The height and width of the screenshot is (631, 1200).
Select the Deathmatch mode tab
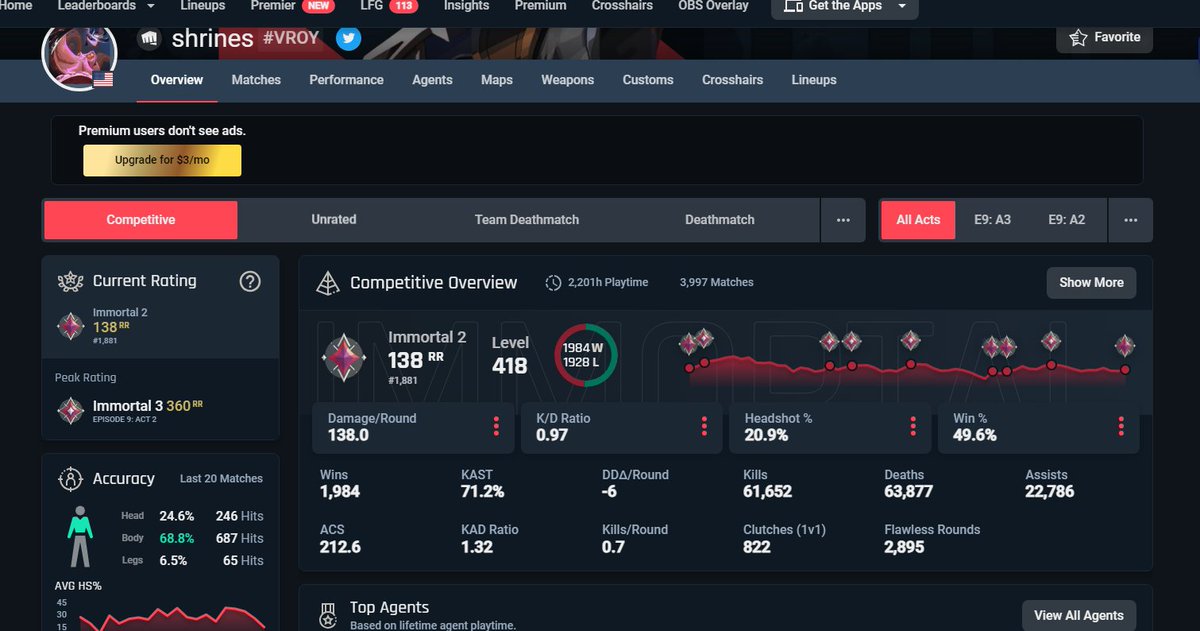(720, 220)
